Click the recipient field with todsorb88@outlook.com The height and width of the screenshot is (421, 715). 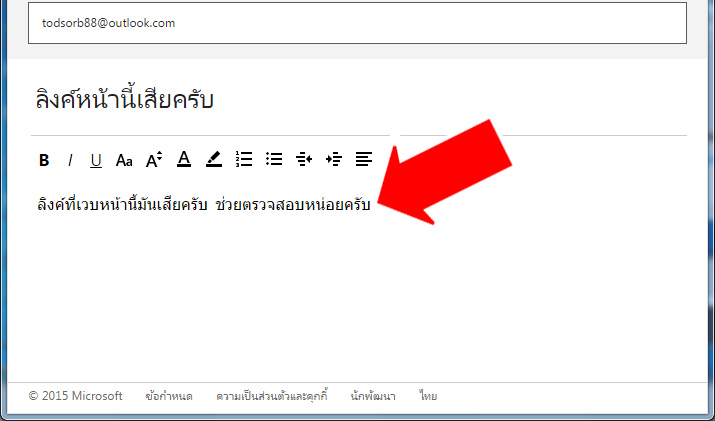[358, 23]
